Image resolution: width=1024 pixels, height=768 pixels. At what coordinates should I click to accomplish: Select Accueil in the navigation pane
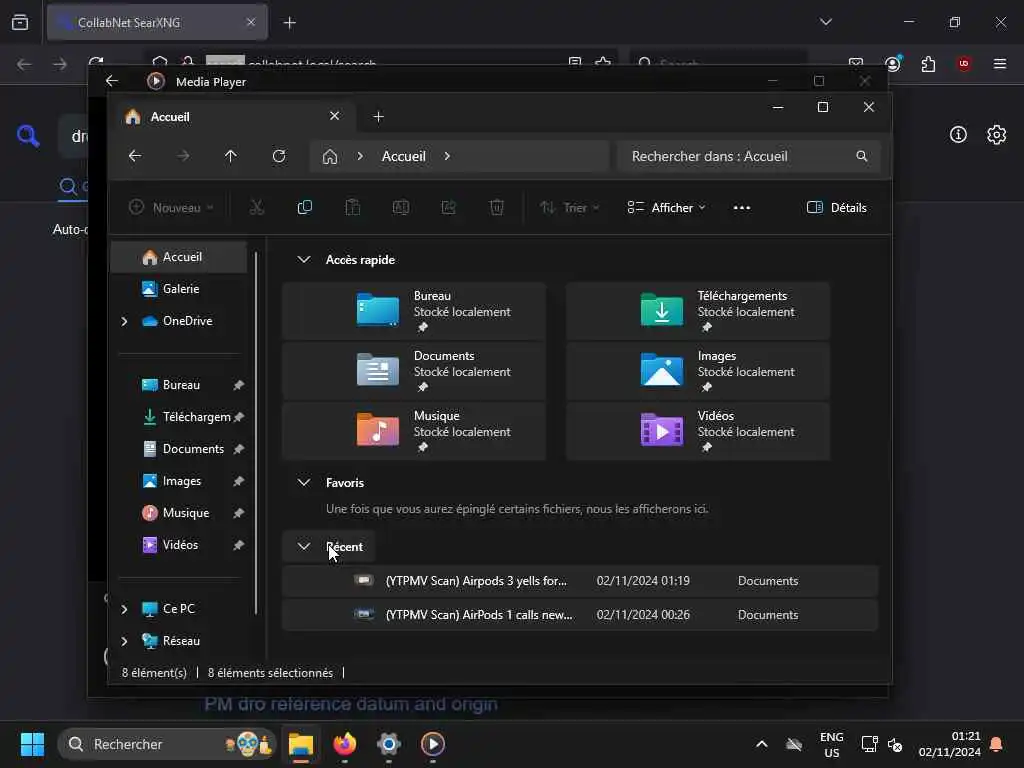pyautogui.click(x=179, y=257)
